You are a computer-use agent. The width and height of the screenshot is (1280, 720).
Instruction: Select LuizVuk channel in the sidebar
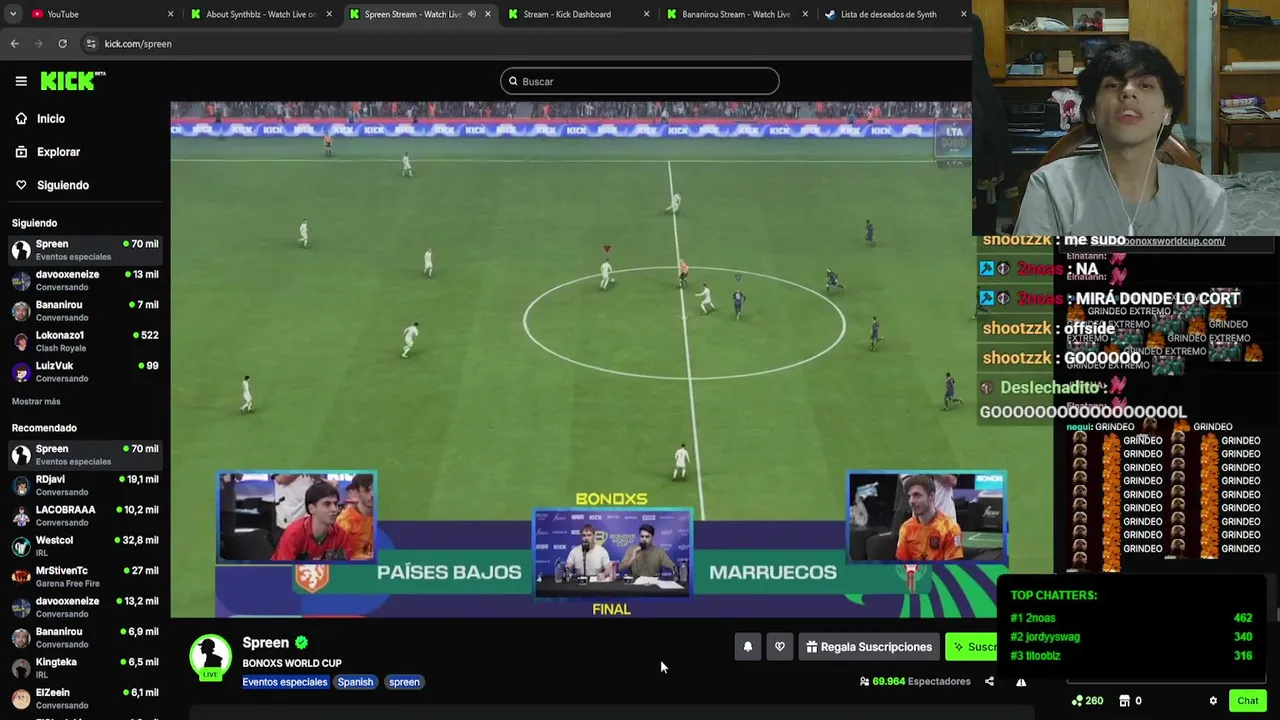tap(84, 371)
